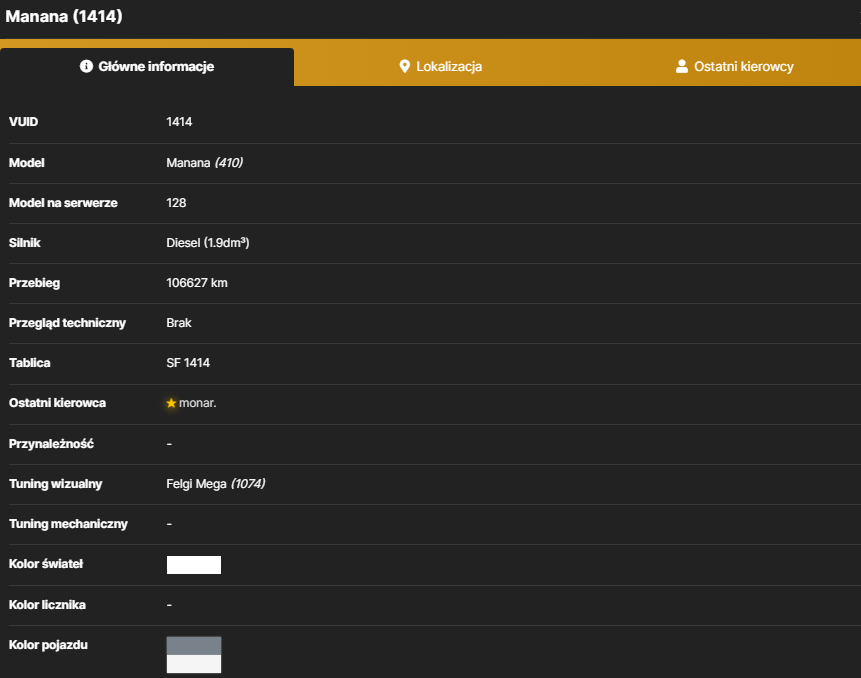Click the white Kolor świateł swatch
The image size is (861, 678).
(194, 565)
